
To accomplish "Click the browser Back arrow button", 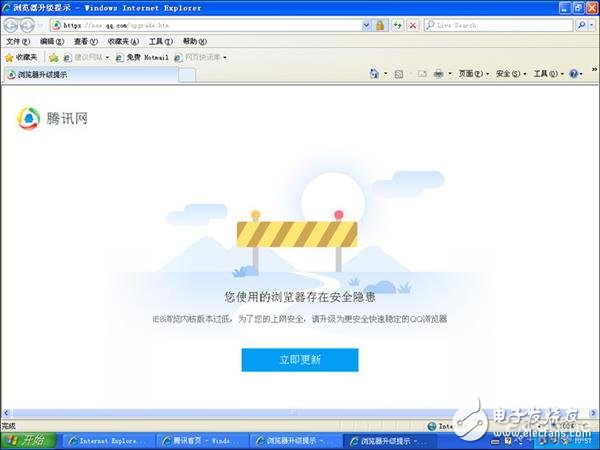I will pos(11,25).
